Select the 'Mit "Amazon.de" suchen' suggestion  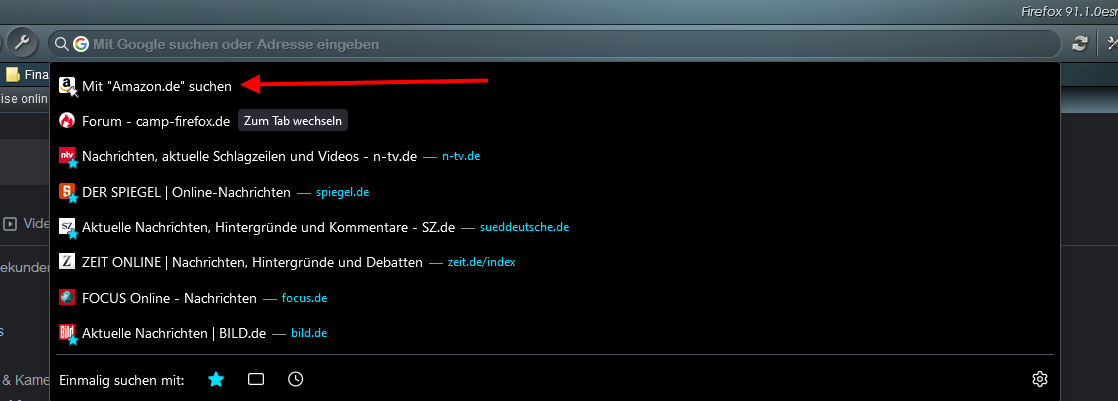(555, 86)
